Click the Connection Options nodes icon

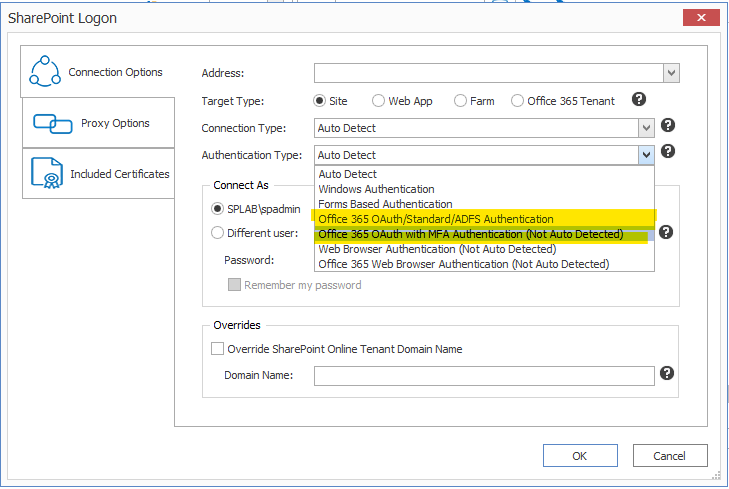click(x=45, y=72)
